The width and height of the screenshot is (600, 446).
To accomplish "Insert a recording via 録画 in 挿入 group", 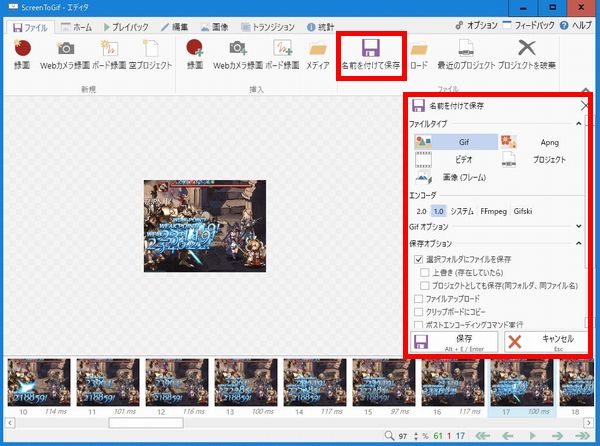I will pos(195,54).
